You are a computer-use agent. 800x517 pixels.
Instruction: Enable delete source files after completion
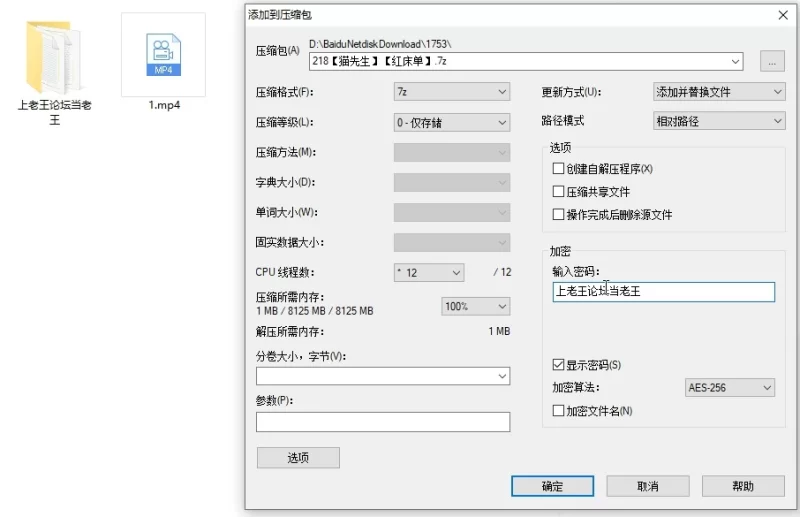559,215
